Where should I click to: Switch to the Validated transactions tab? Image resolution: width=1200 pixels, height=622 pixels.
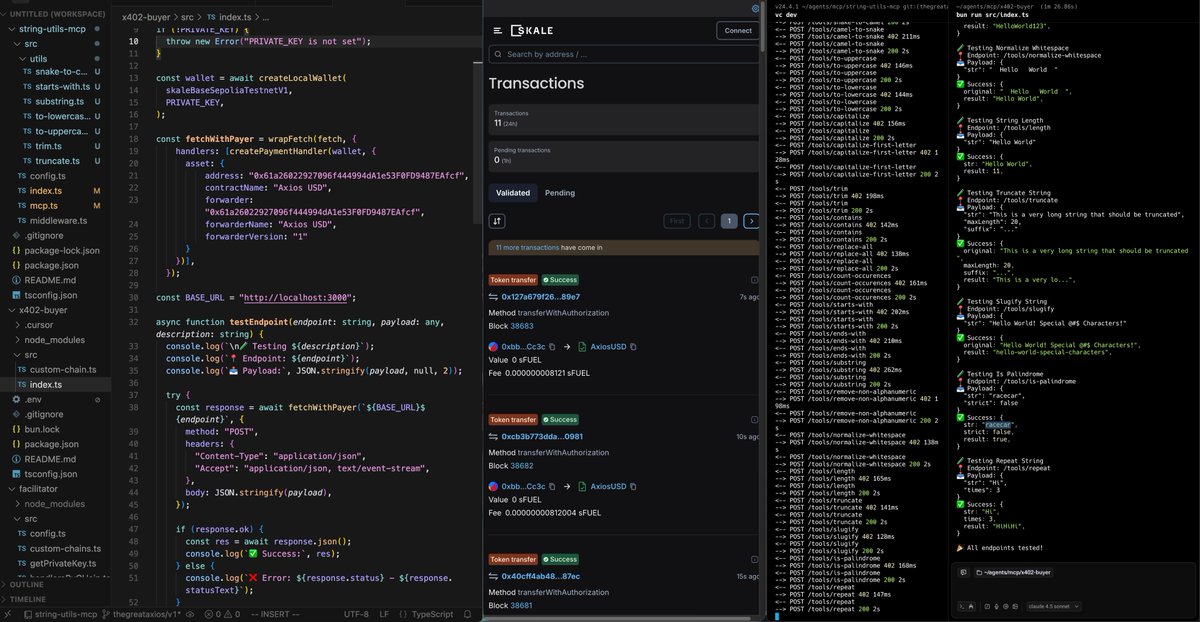pos(513,193)
